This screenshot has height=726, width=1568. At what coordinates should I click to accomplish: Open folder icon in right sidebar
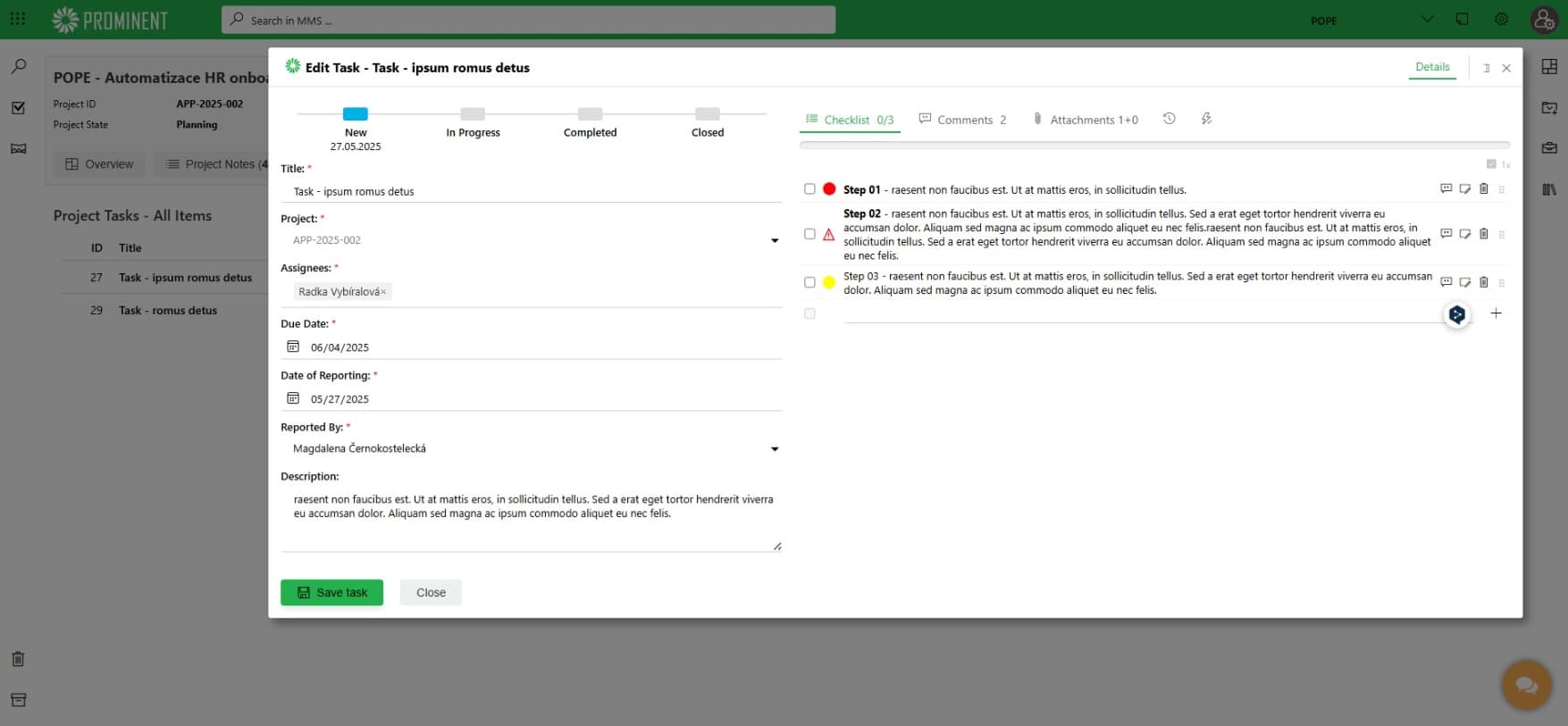pos(1549,107)
